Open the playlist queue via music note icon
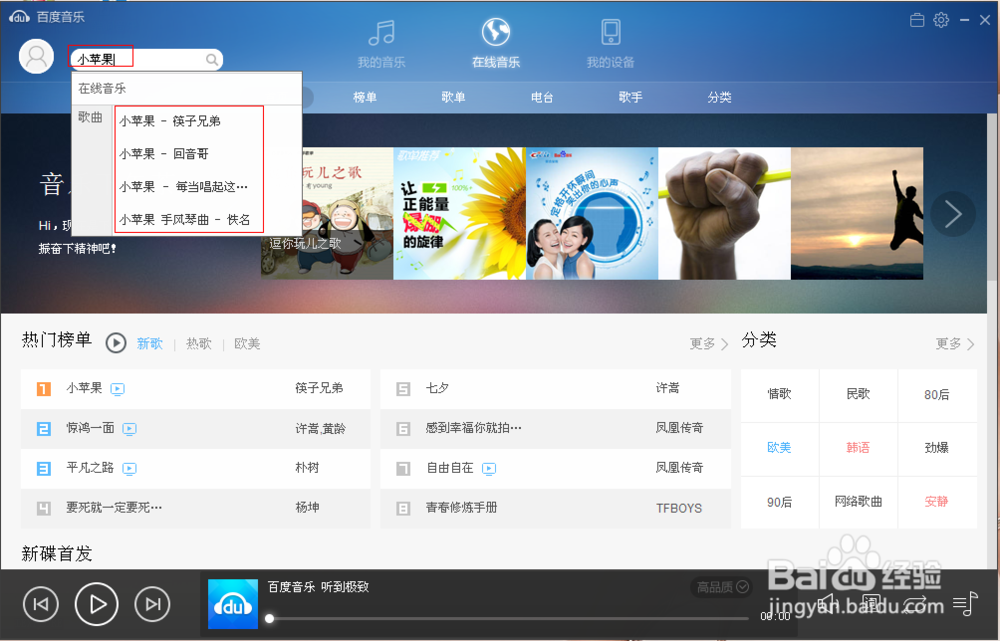Screen dimensions: 1000x641 (x=965, y=603)
